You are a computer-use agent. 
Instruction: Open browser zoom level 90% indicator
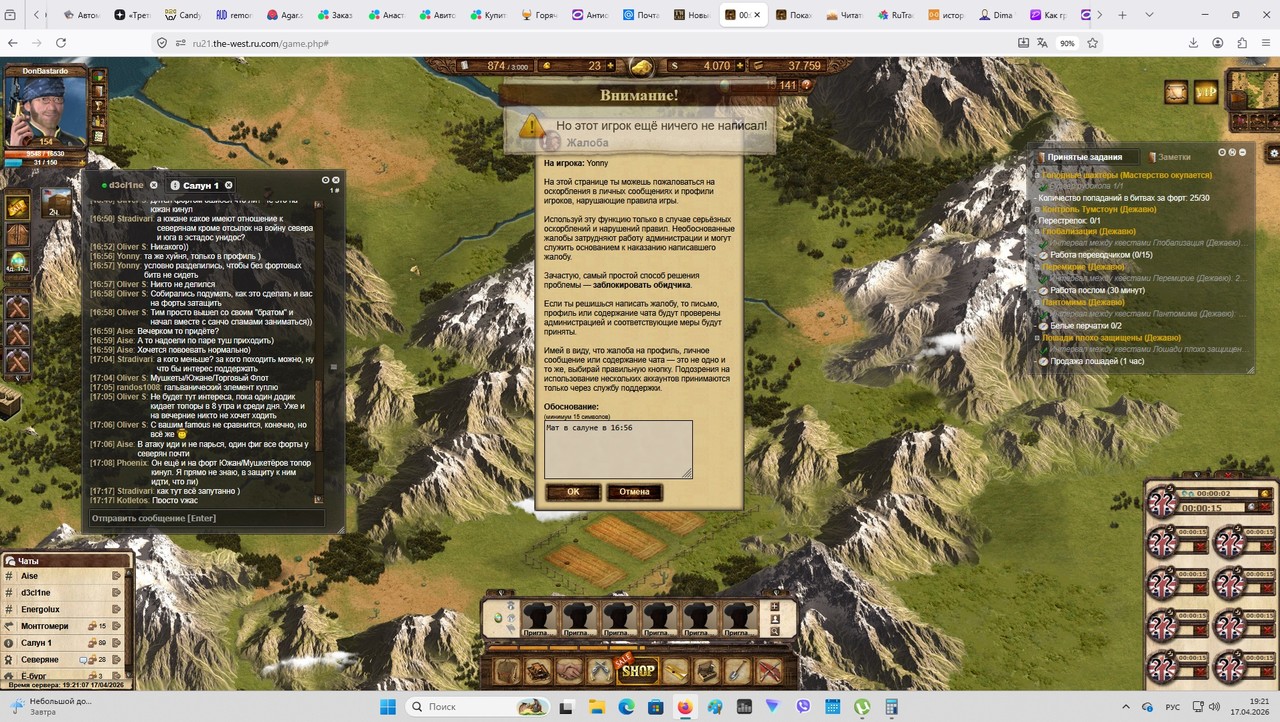pos(1067,43)
